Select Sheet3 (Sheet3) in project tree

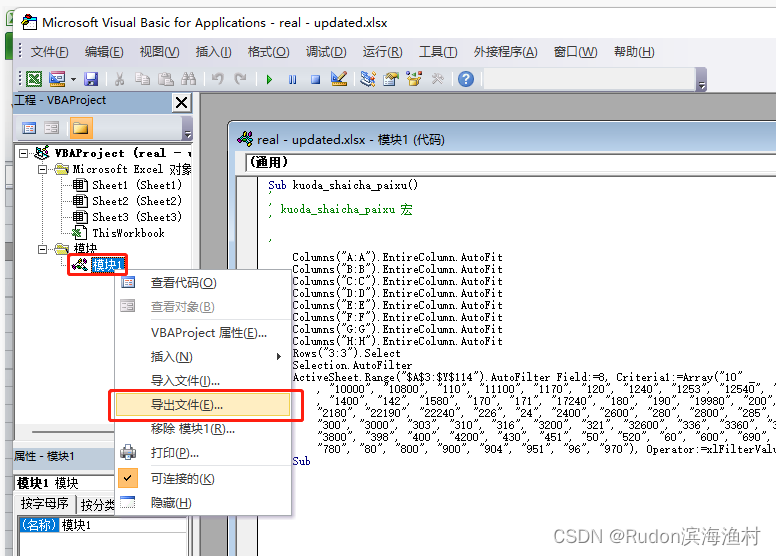(x=137, y=217)
